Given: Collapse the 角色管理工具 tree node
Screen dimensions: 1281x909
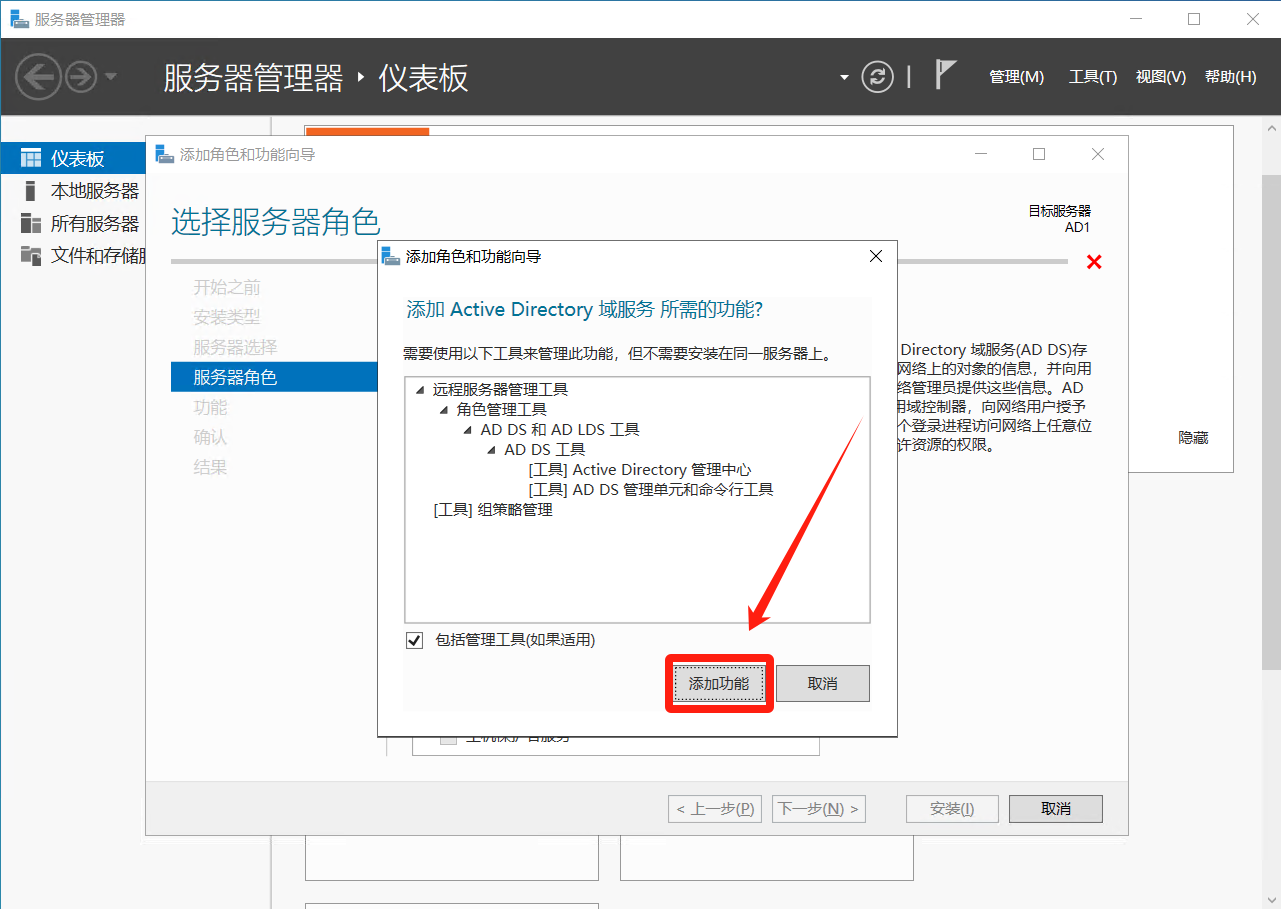Looking at the screenshot, I should click(444, 410).
